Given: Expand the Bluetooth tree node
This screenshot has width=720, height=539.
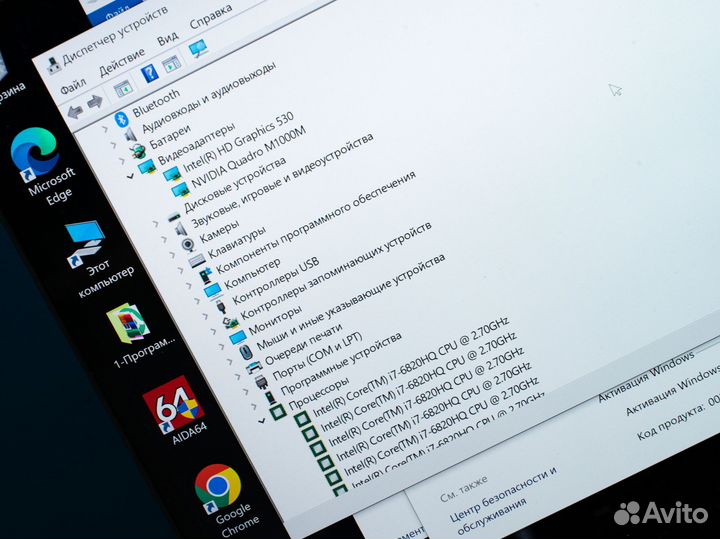Looking at the screenshot, I should pos(105,129).
